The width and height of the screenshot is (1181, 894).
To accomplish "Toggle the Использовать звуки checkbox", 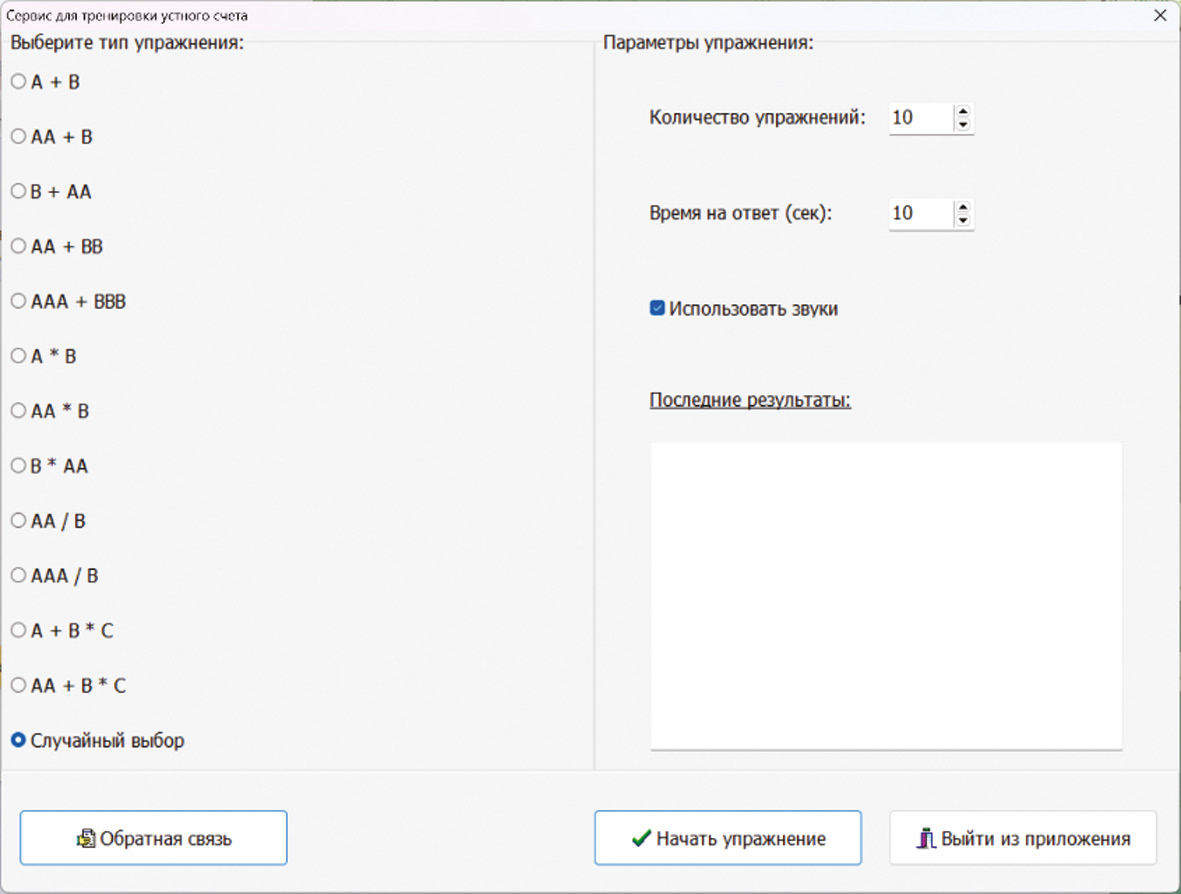I will tap(657, 309).
